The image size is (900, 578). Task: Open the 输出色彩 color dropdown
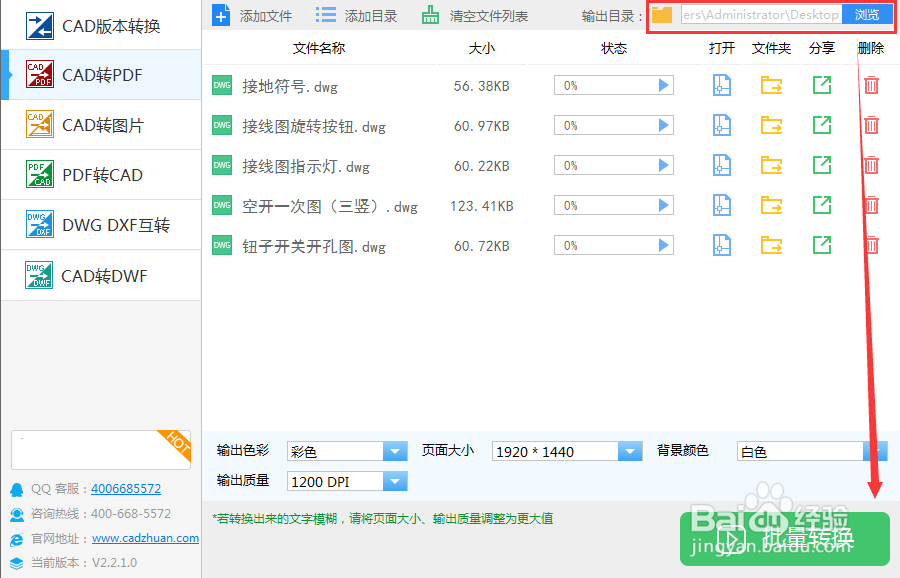click(395, 451)
